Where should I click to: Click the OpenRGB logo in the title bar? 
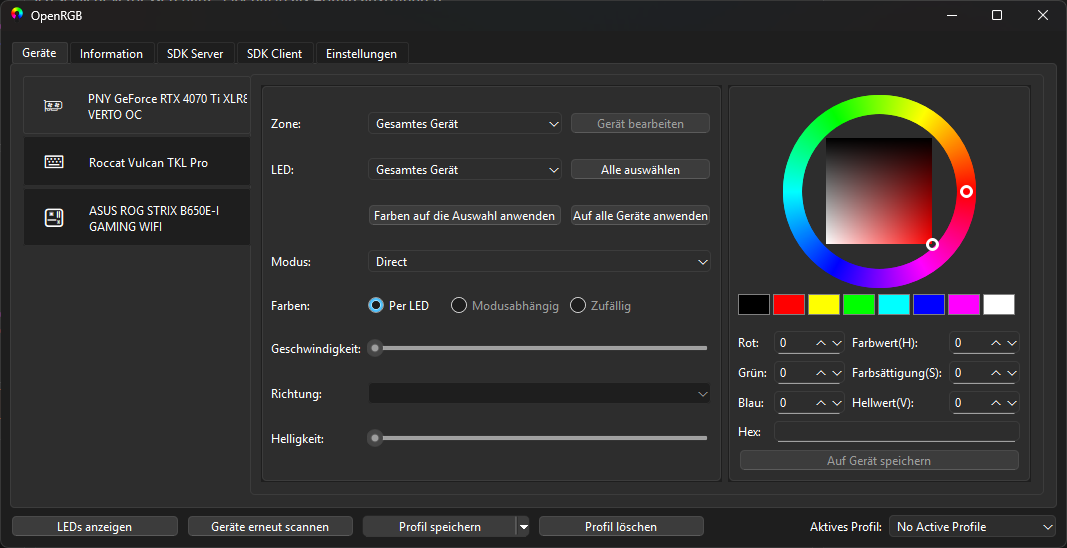17,15
